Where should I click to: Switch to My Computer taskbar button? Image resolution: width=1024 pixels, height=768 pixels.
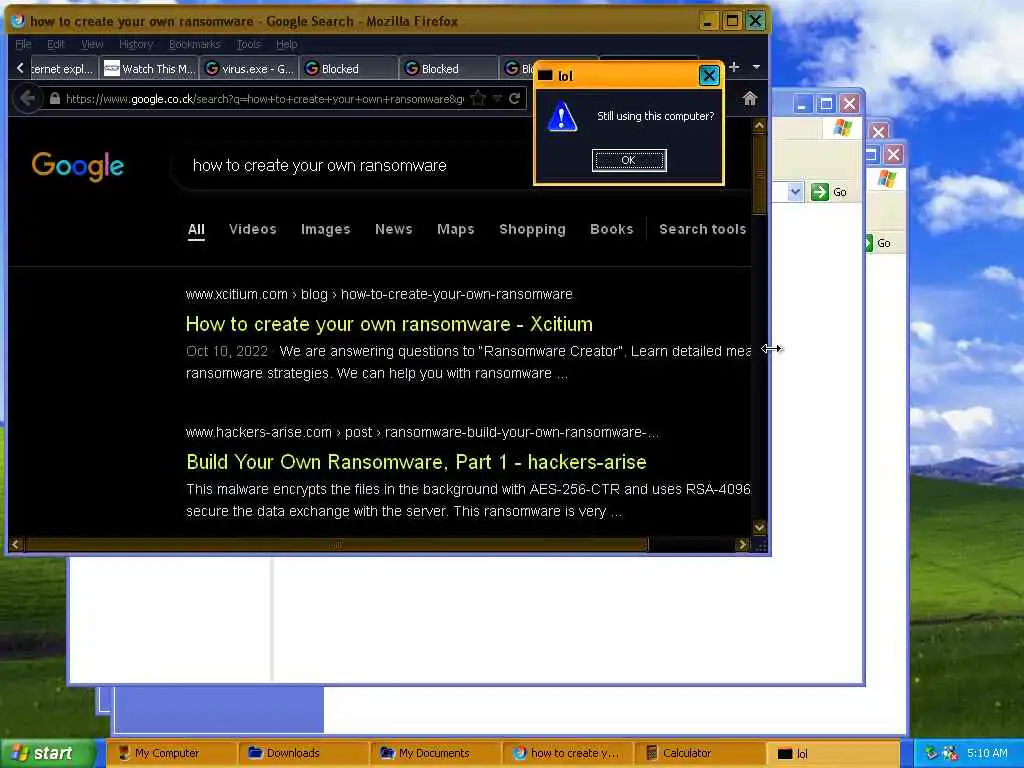tap(171, 753)
